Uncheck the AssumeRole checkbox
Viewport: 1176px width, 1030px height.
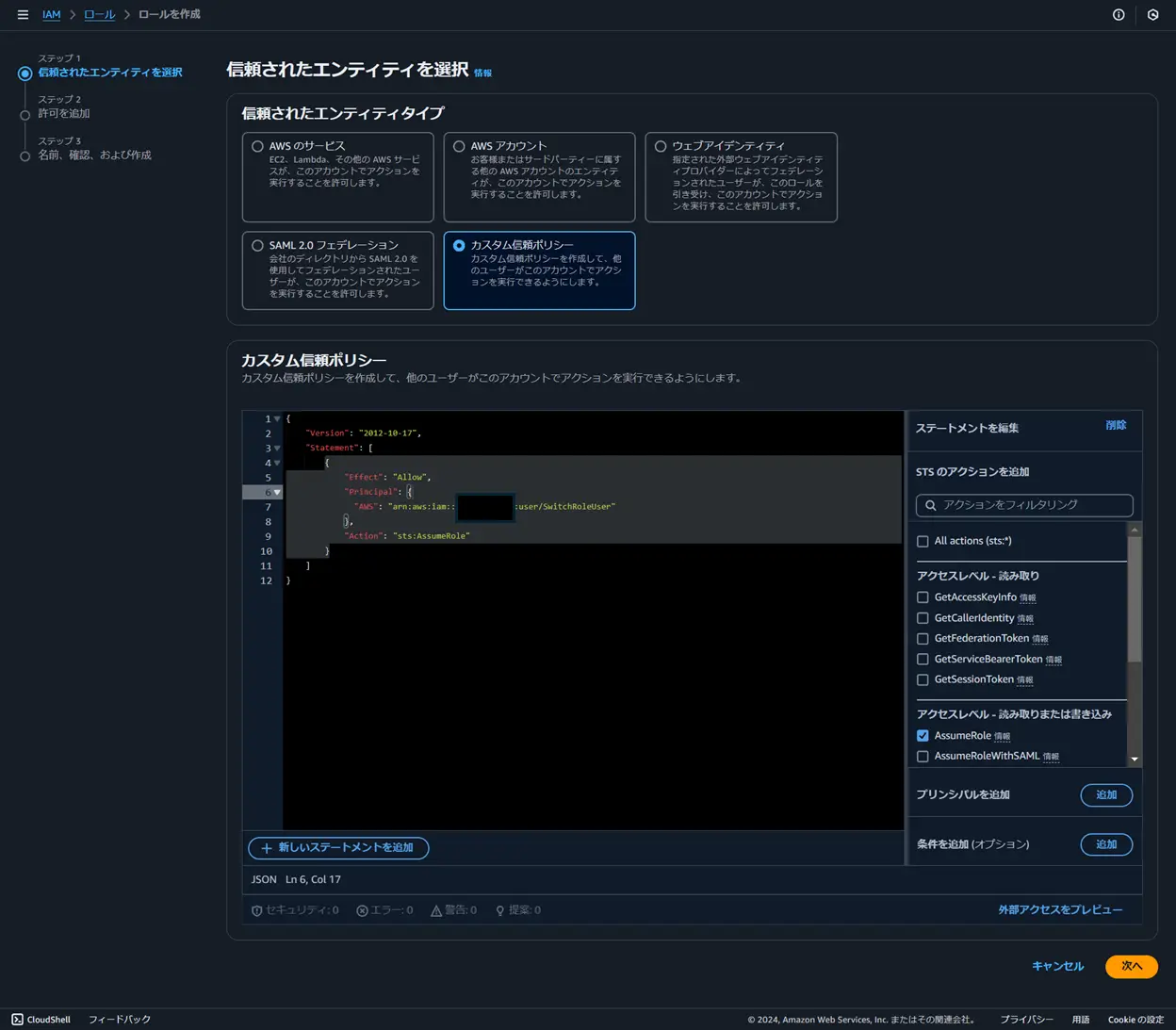coord(923,736)
